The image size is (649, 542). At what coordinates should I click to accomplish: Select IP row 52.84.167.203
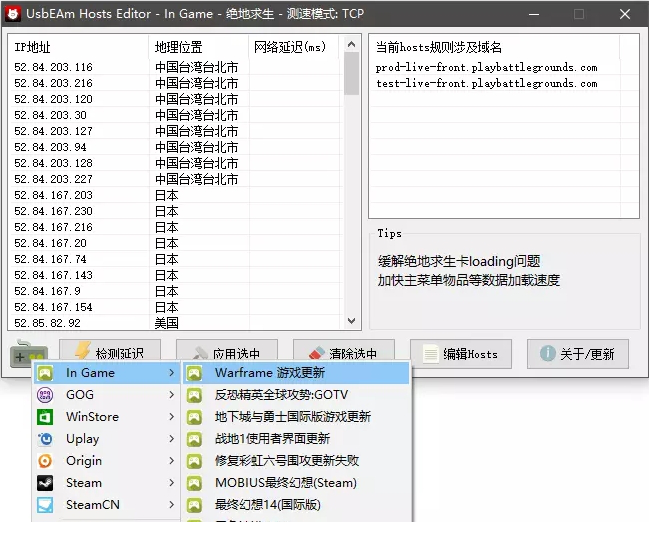tap(176, 195)
